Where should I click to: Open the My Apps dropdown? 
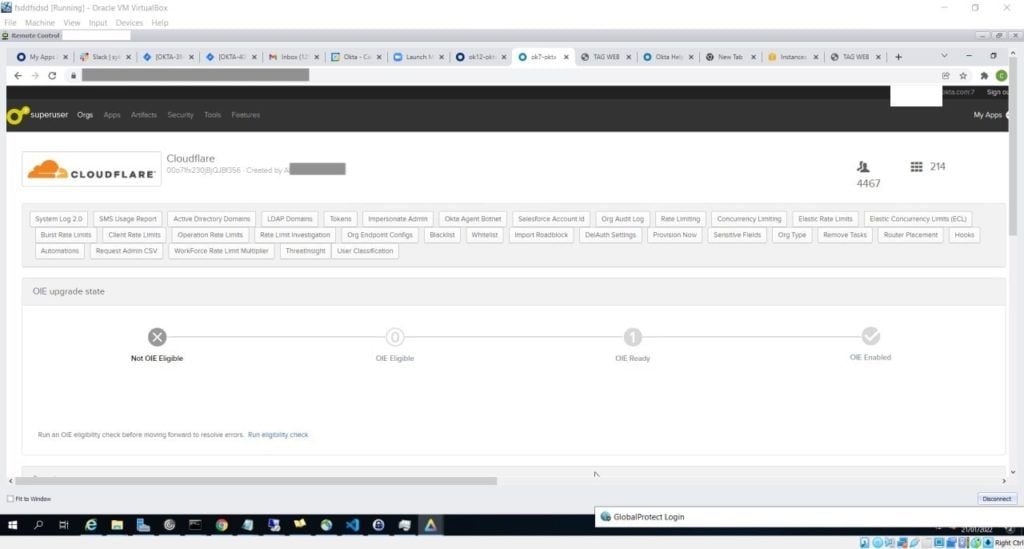pyautogui.click(x=989, y=115)
